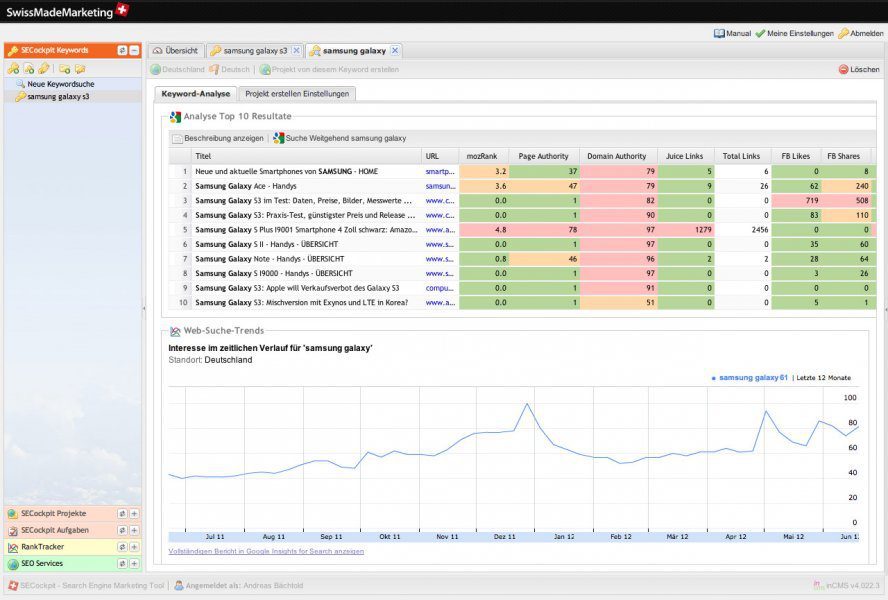Sort by mozRank column header
Image resolution: width=888 pixels, height=600 pixels.
pos(484,156)
